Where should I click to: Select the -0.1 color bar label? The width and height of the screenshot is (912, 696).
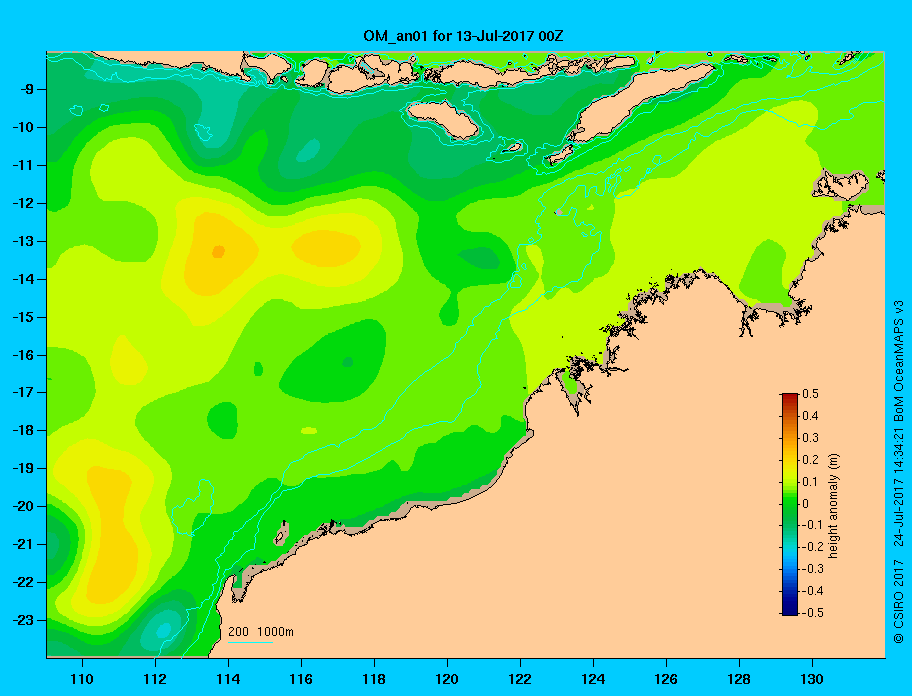pos(813,525)
